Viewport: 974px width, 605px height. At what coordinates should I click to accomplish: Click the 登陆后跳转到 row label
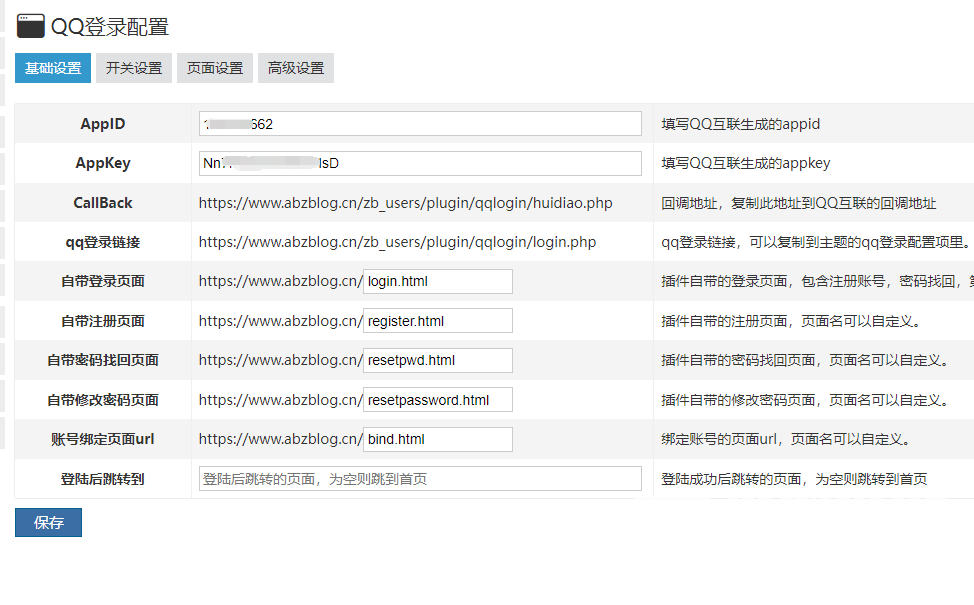[x=102, y=479]
